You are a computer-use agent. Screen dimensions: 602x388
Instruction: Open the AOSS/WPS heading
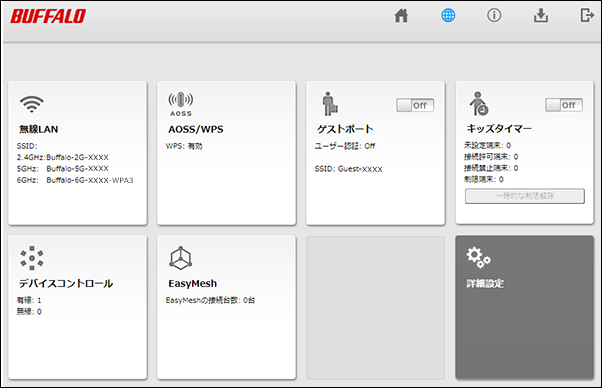(196, 129)
